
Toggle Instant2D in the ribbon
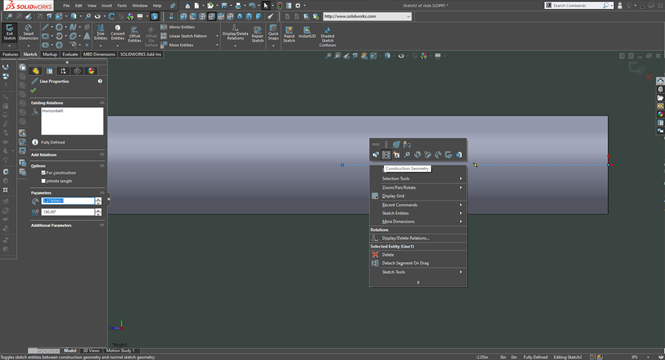click(307, 33)
